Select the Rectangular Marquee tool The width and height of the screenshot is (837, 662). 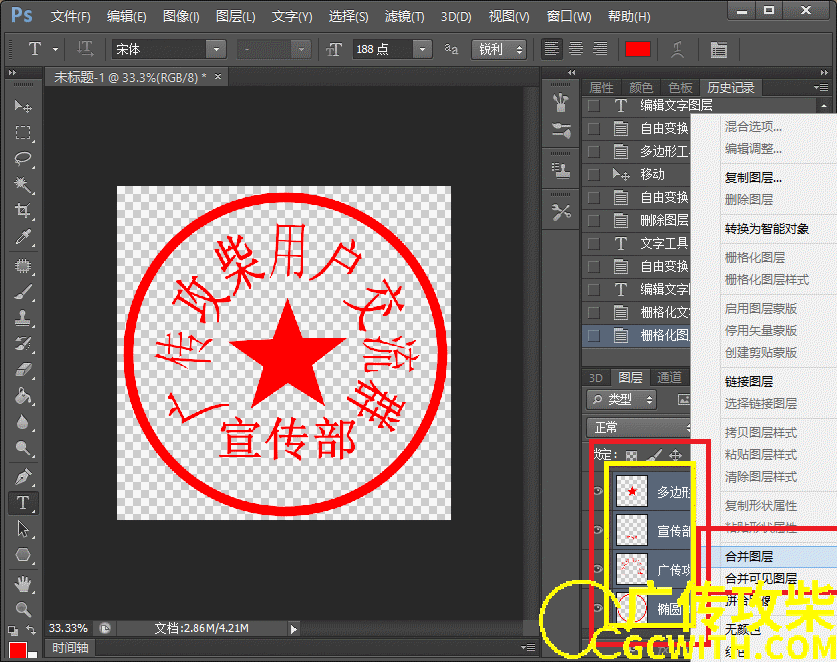tap(23, 132)
